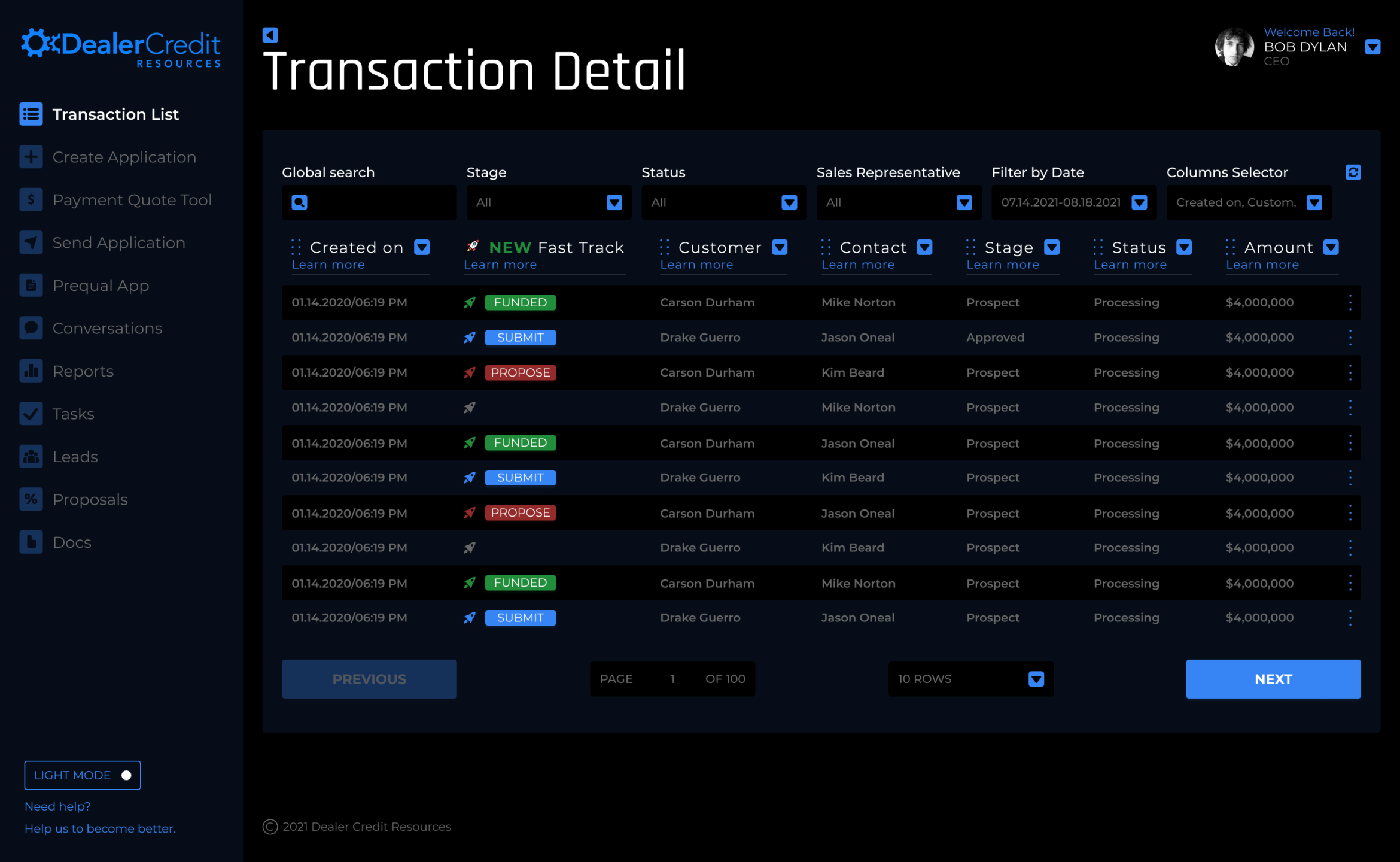Click the NEXT page button
1400x862 pixels.
click(x=1273, y=679)
